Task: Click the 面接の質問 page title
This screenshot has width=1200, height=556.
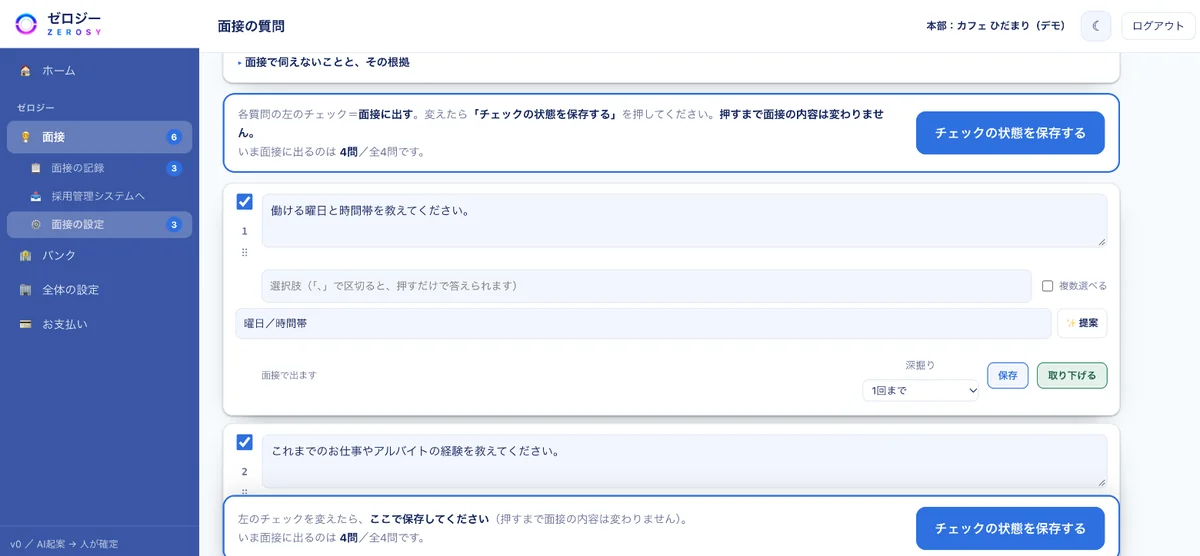Action: click(251, 26)
